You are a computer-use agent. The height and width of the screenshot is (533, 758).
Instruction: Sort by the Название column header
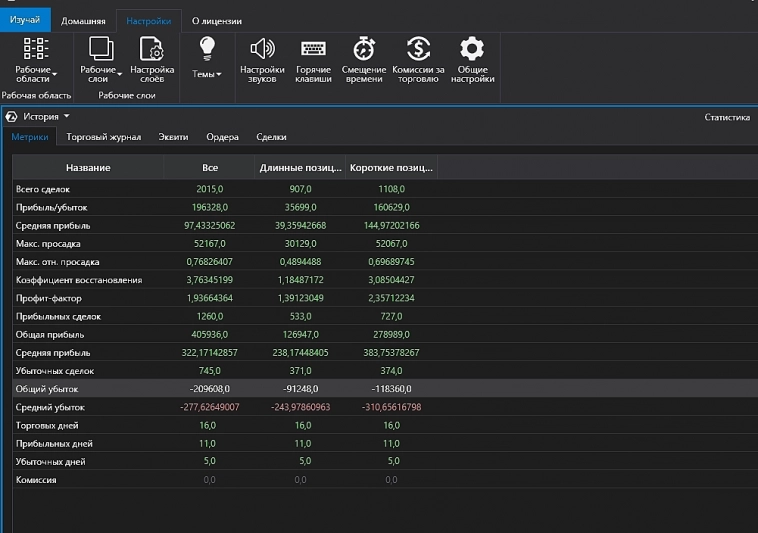point(88,168)
